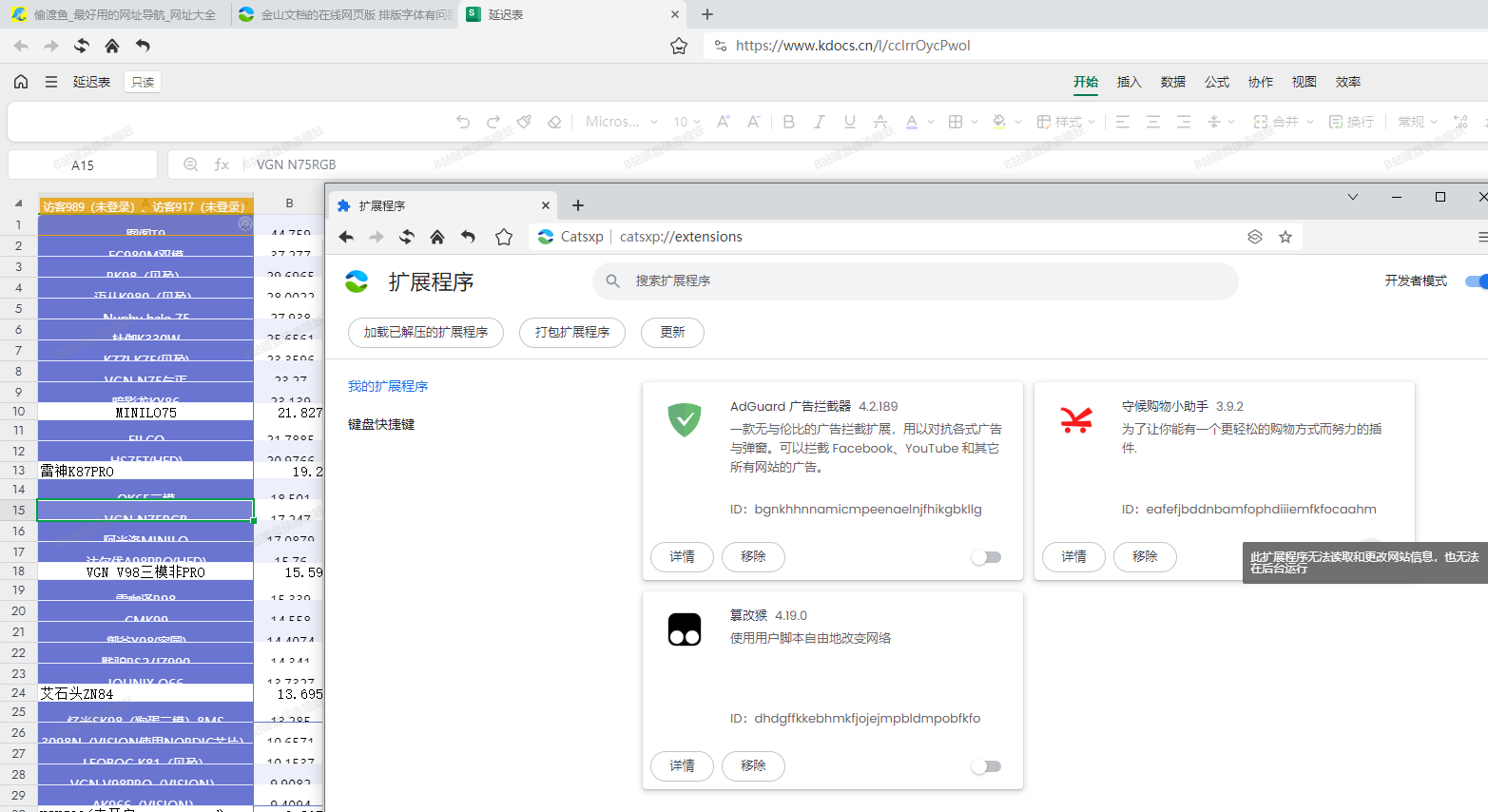Screen dimensions: 1488x812
Task: Open the fx insert function icon
Action: tap(222, 164)
